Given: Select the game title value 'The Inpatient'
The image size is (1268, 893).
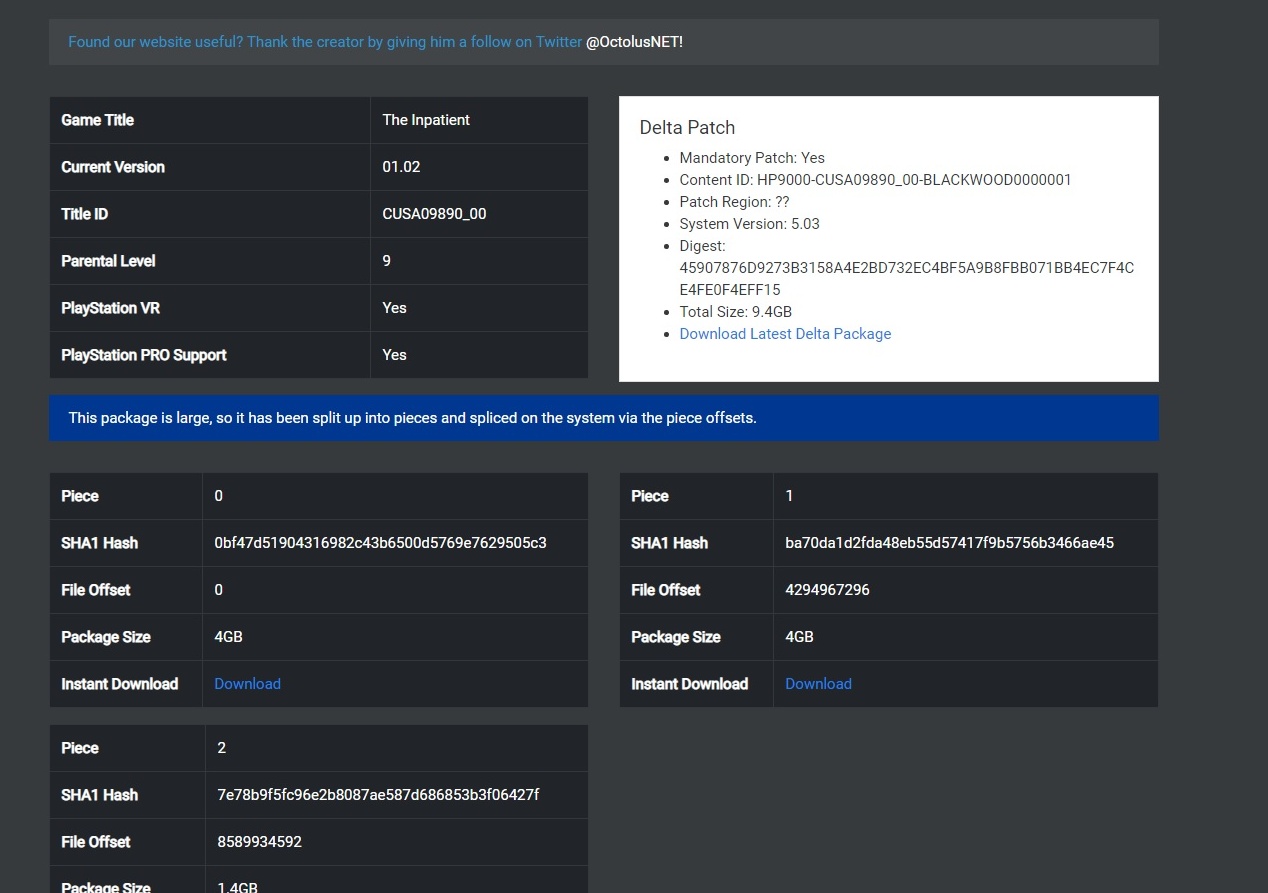Looking at the screenshot, I should pyautogui.click(x=426, y=120).
